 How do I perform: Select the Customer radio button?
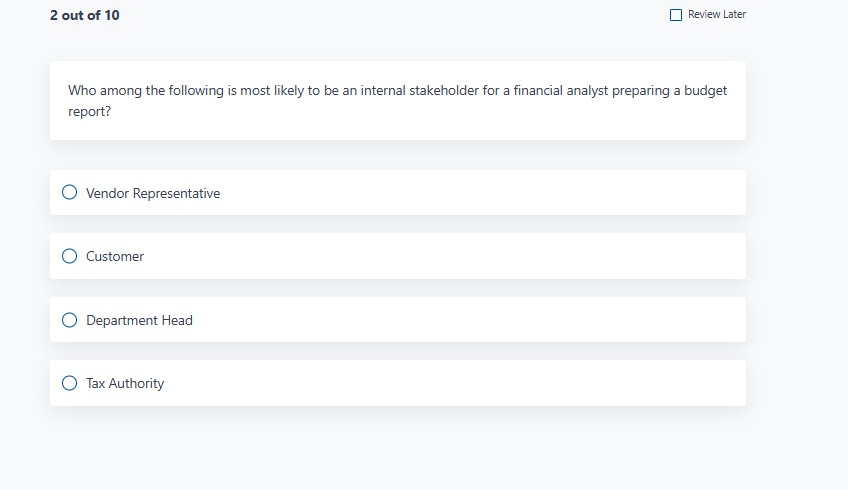tap(69, 256)
